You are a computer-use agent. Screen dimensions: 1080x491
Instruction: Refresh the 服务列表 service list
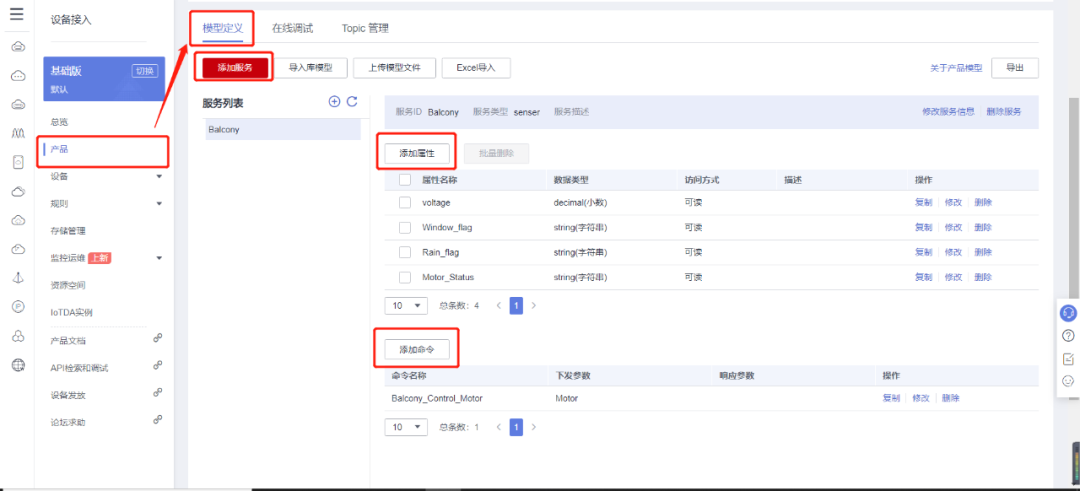point(352,101)
